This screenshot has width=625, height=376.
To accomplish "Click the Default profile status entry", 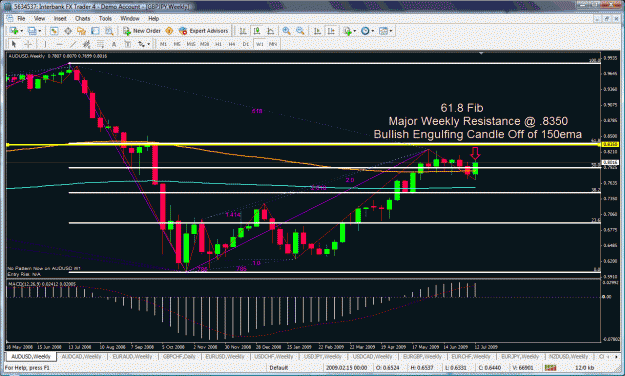I will pos(278,367).
